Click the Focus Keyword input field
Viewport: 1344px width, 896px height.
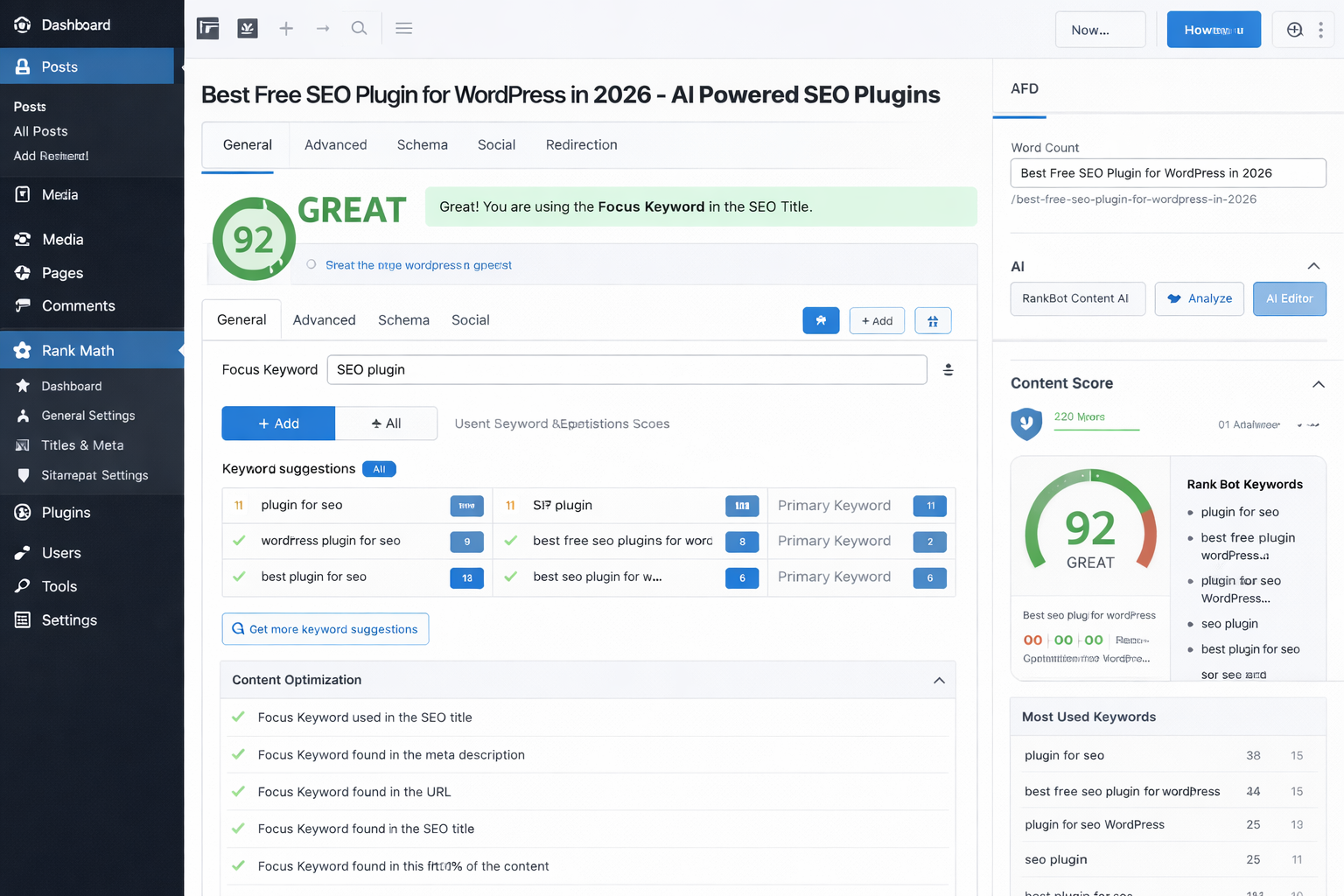(626, 369)
